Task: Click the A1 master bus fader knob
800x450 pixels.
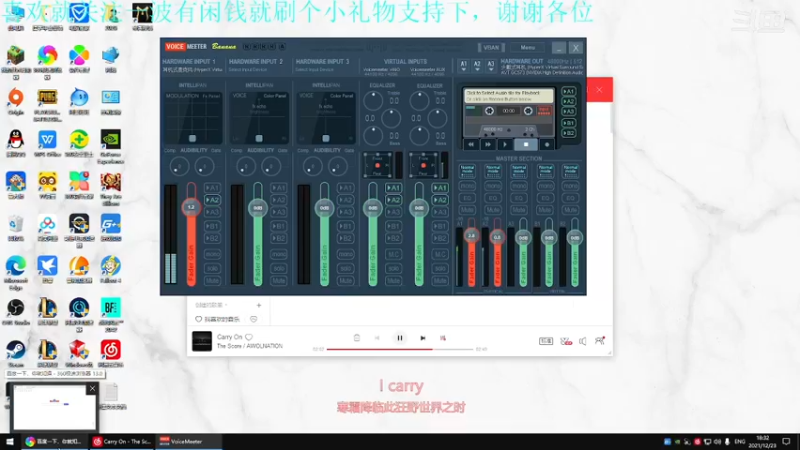Action: coord(471,236)
